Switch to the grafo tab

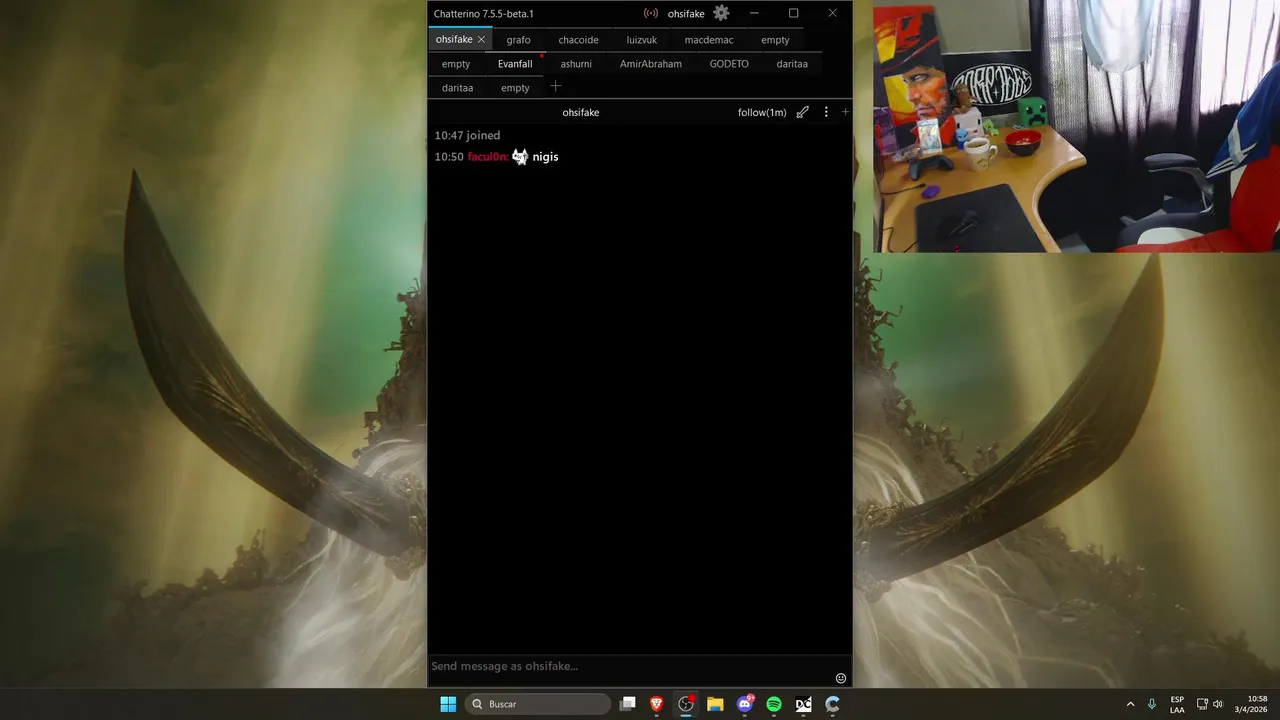(x=518, y=40)
